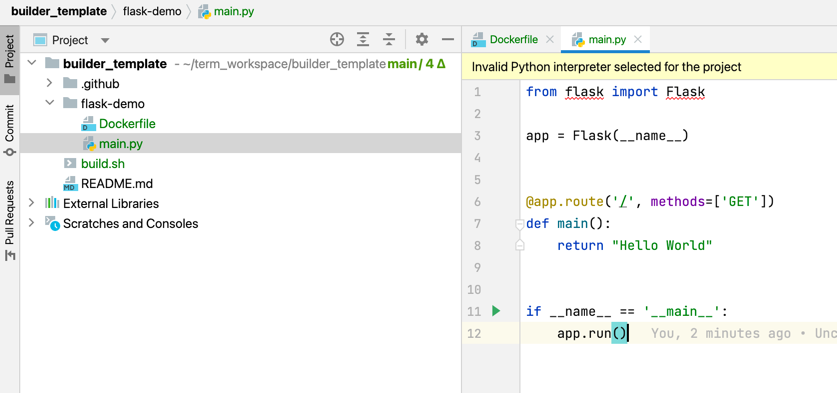This screenshot has height=393, width=837.
Task: Select the .github folder row
Action: [241, 83]
